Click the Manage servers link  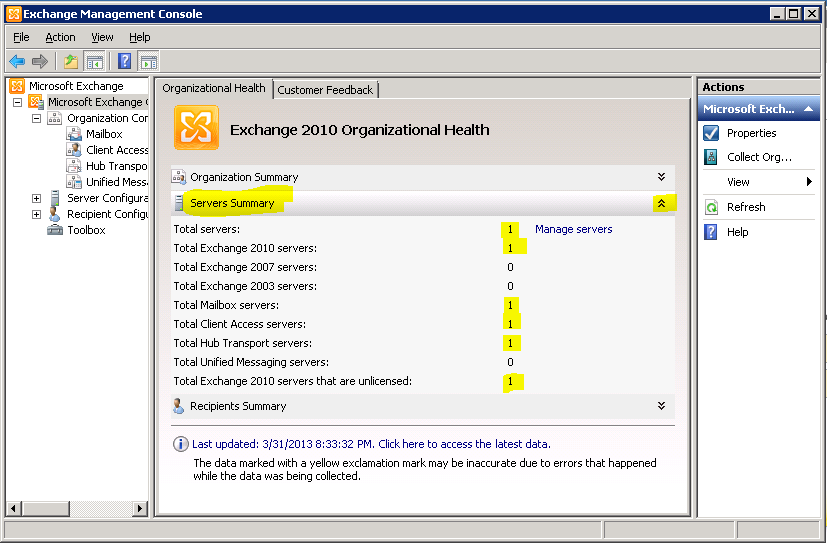pos(574,229)
